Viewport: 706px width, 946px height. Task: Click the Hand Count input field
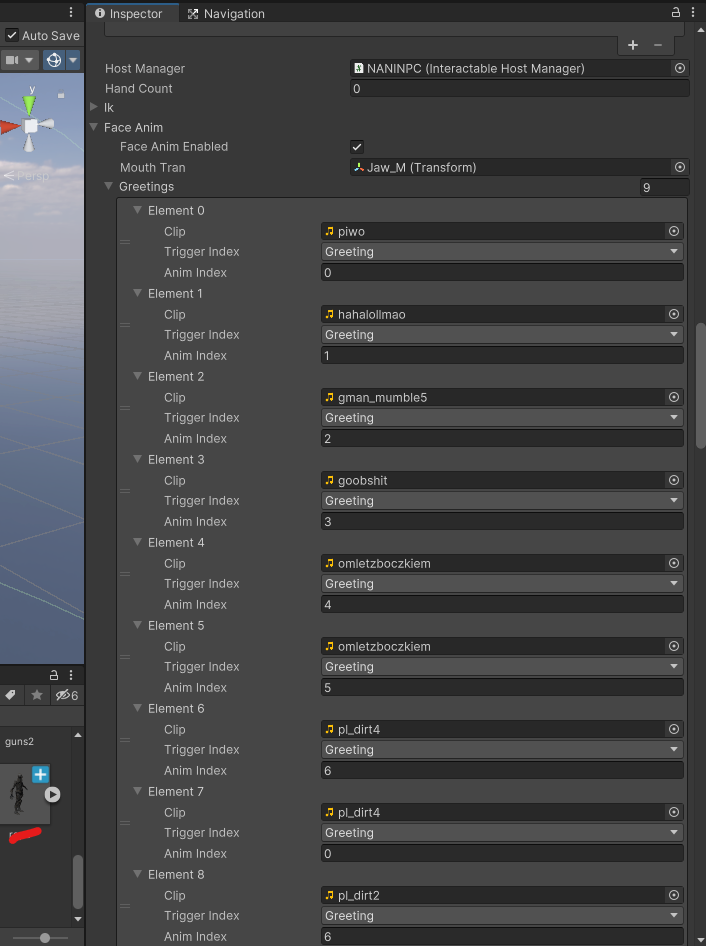[x=520, y=89]
